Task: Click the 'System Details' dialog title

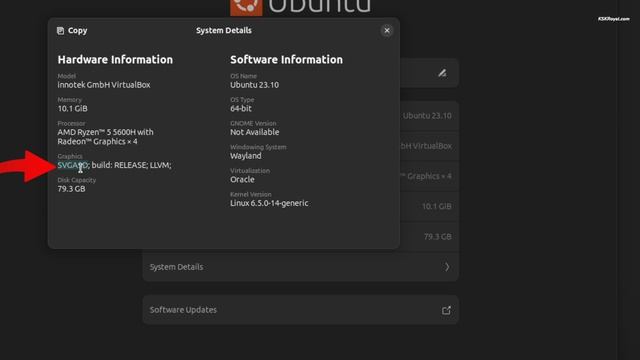Action: tap(224, 31)
